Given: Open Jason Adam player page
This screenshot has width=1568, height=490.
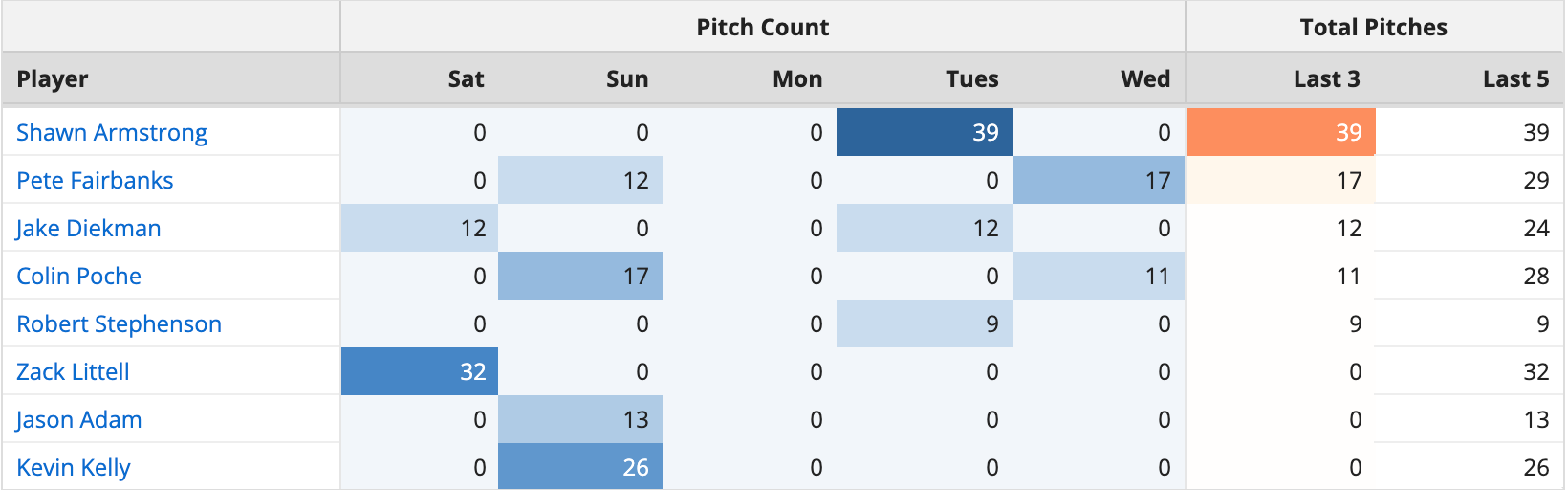Looking at the screenshot, I should 78,419.
